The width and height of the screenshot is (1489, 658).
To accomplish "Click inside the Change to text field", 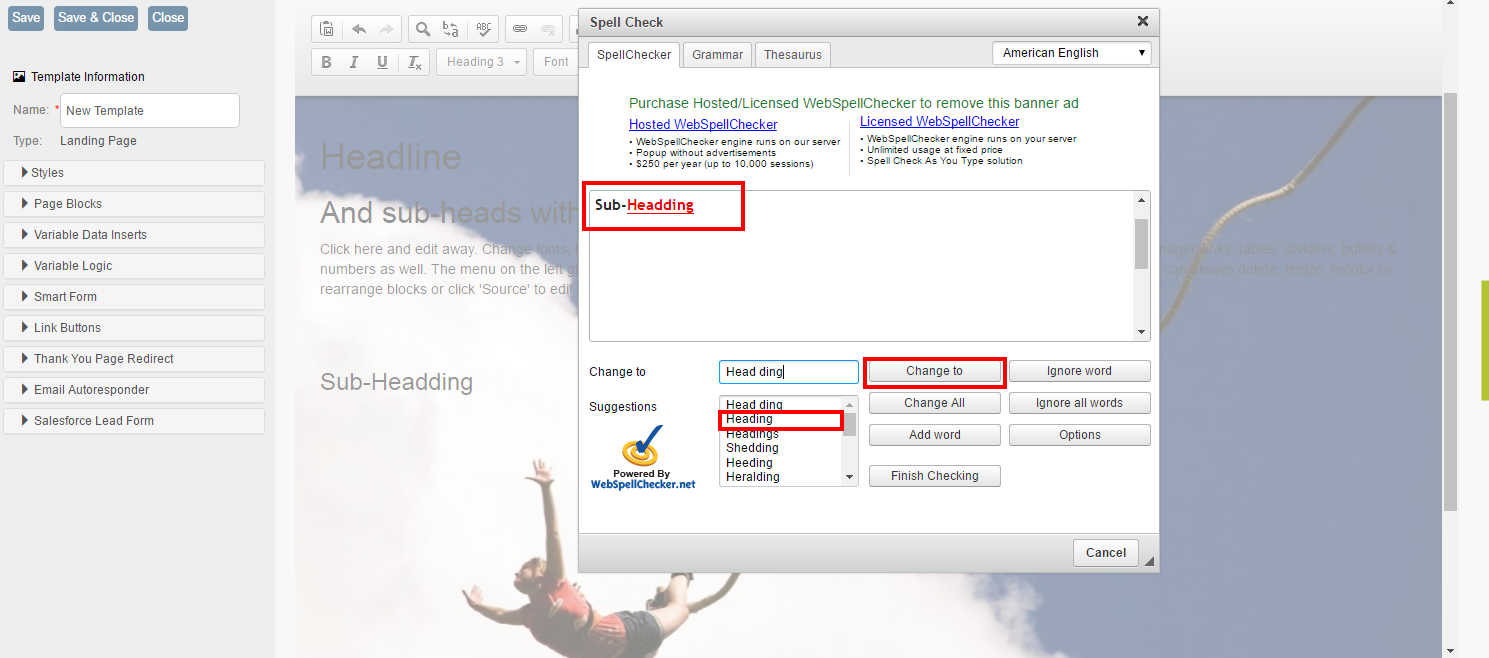I will [788, 372].
